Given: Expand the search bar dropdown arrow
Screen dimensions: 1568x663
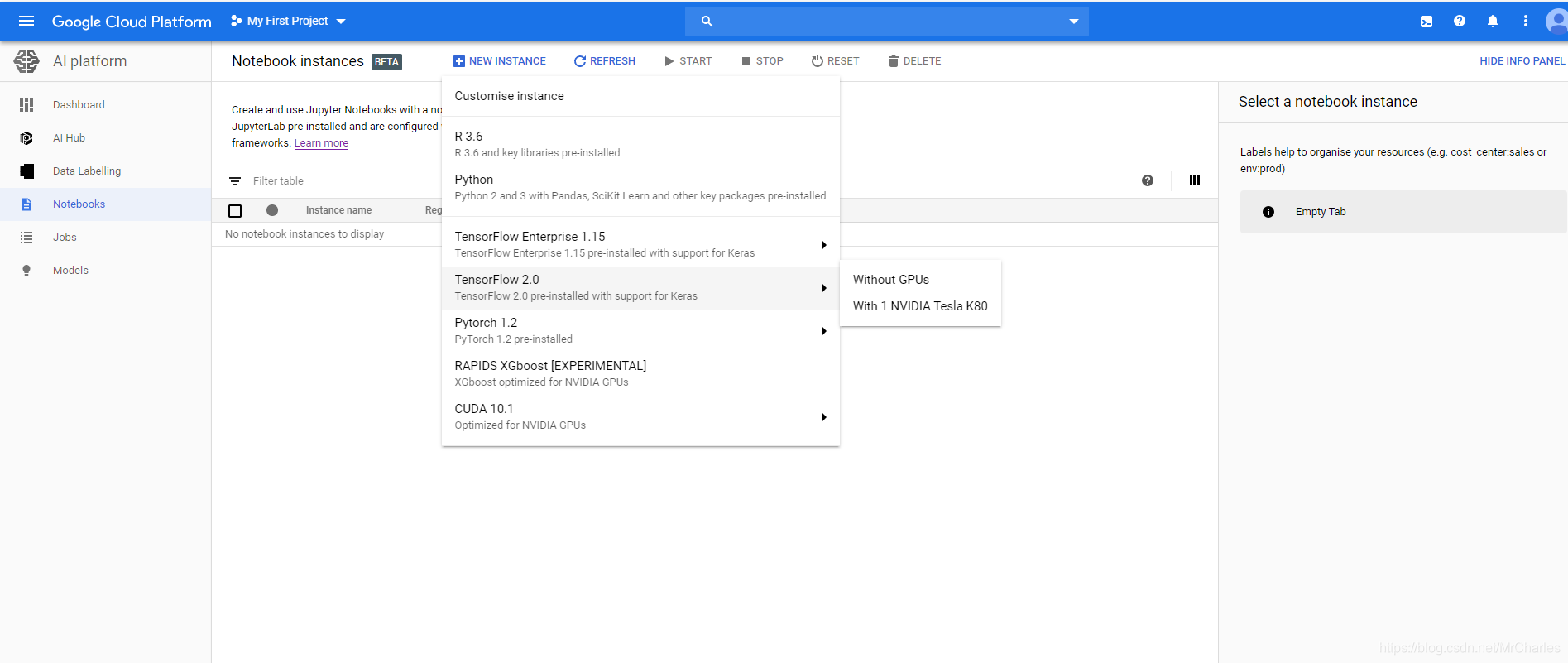Looking at the screenshot, I should [x=1074, y=22].
